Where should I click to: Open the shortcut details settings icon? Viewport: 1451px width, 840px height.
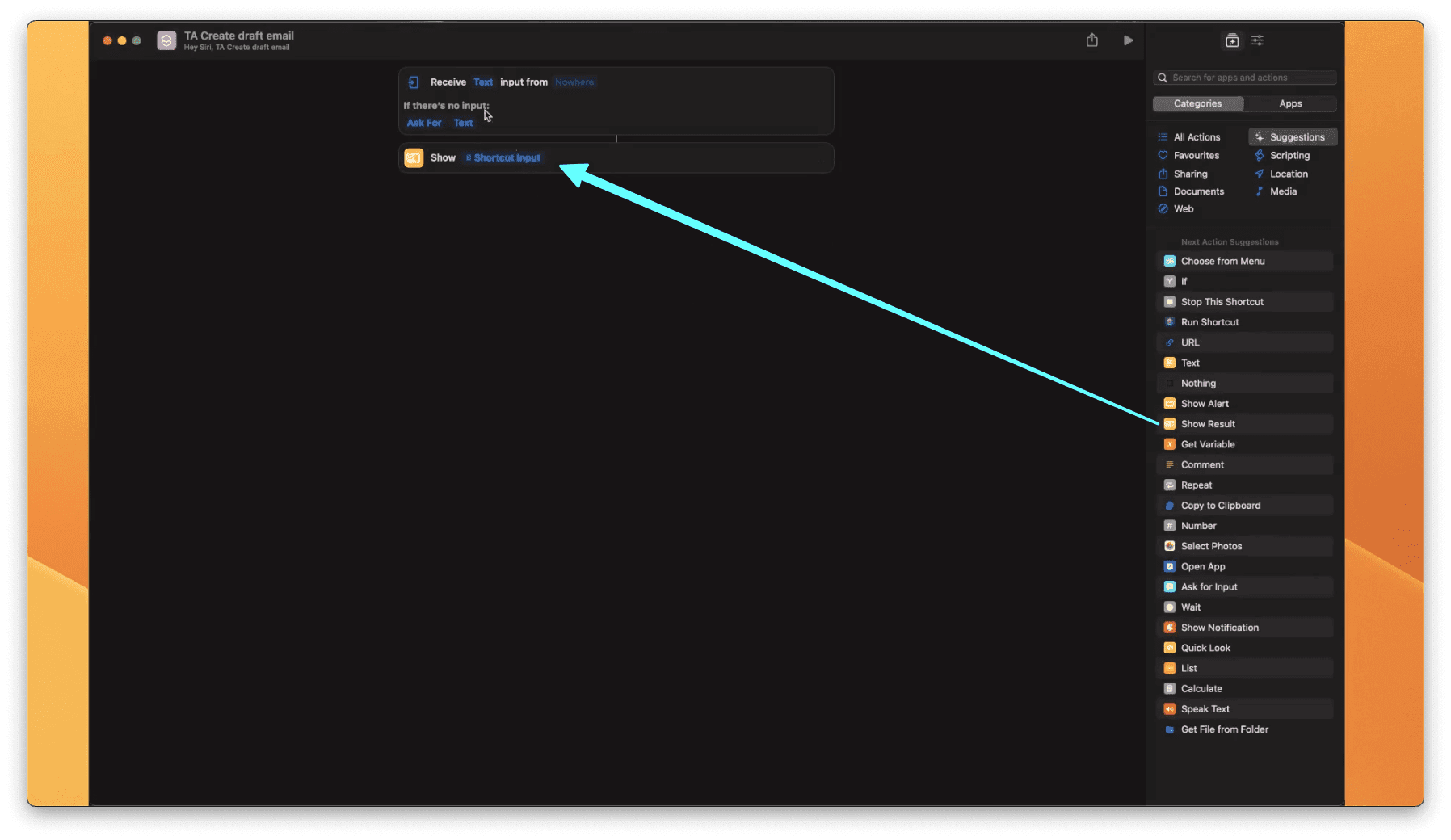1257,40
